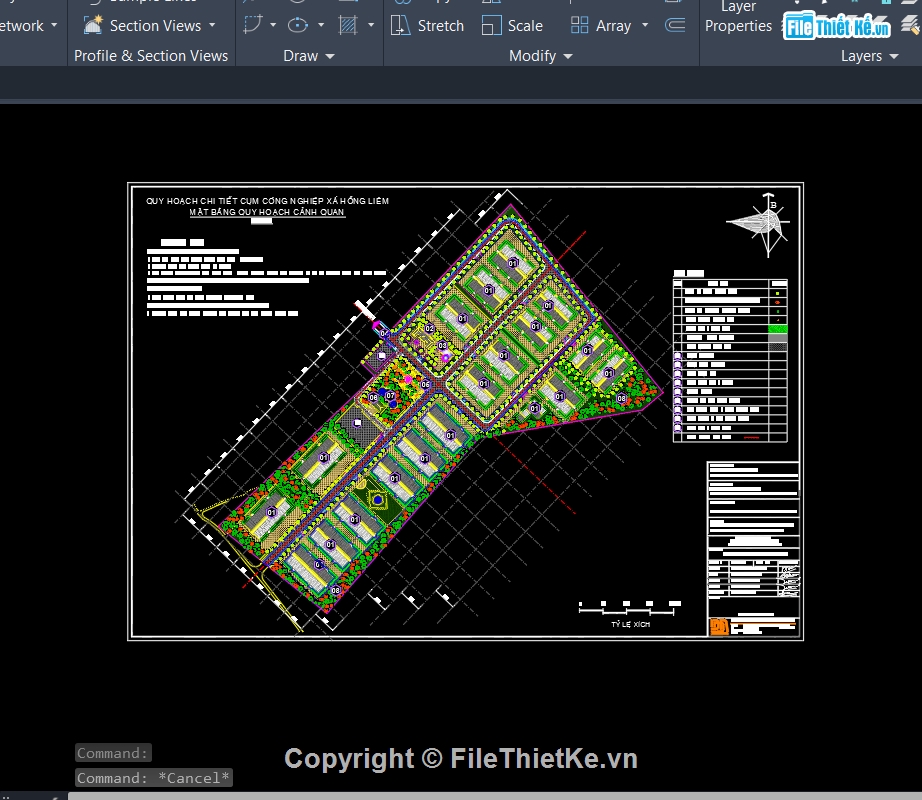Click the Scale text label

525,26
